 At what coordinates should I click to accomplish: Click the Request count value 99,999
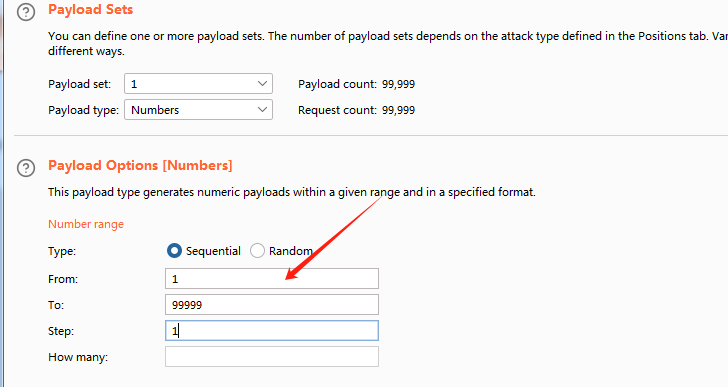pyautogui.click(x=398, y=110)
